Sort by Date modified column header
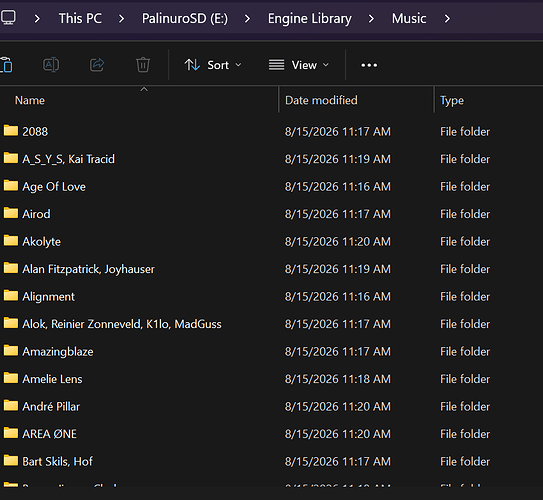Viewport: 543px width, 500px height. [x=321, y=100]
